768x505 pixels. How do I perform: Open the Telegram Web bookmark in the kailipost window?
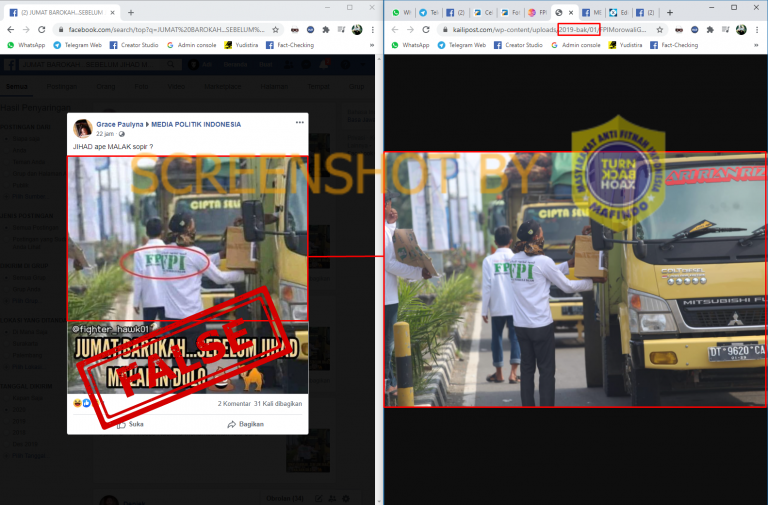pyautogui.click(x=461, y=45)
